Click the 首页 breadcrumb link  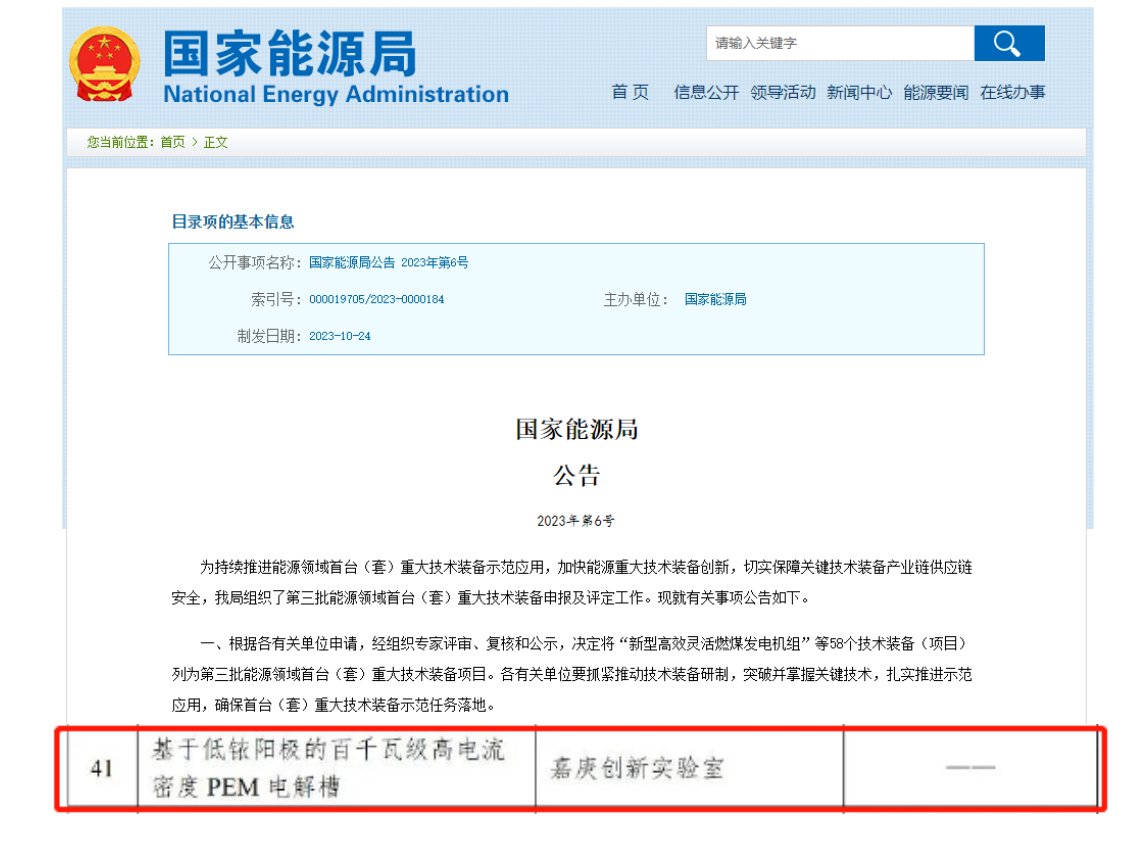tap(172, 142)
